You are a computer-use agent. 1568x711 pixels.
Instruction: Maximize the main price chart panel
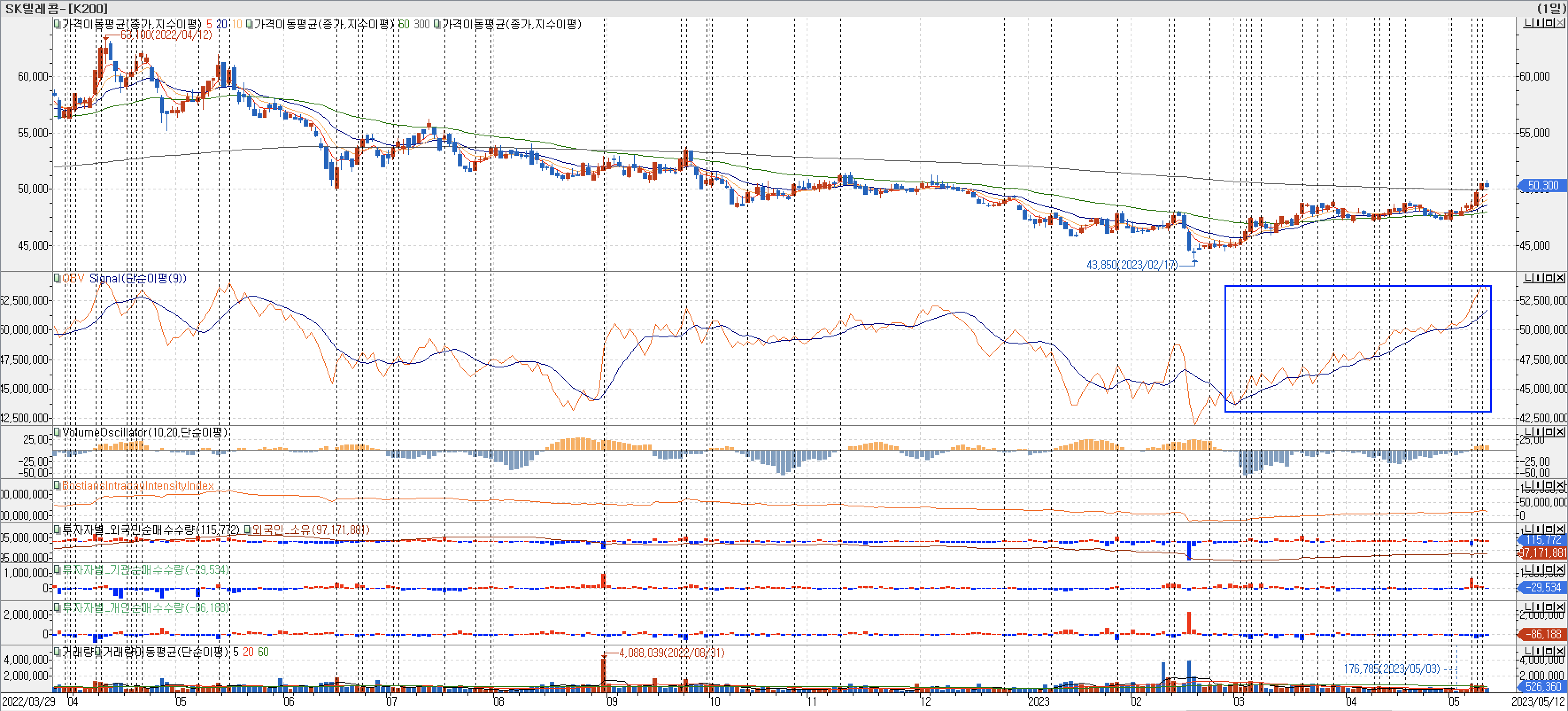[1549, 23]
